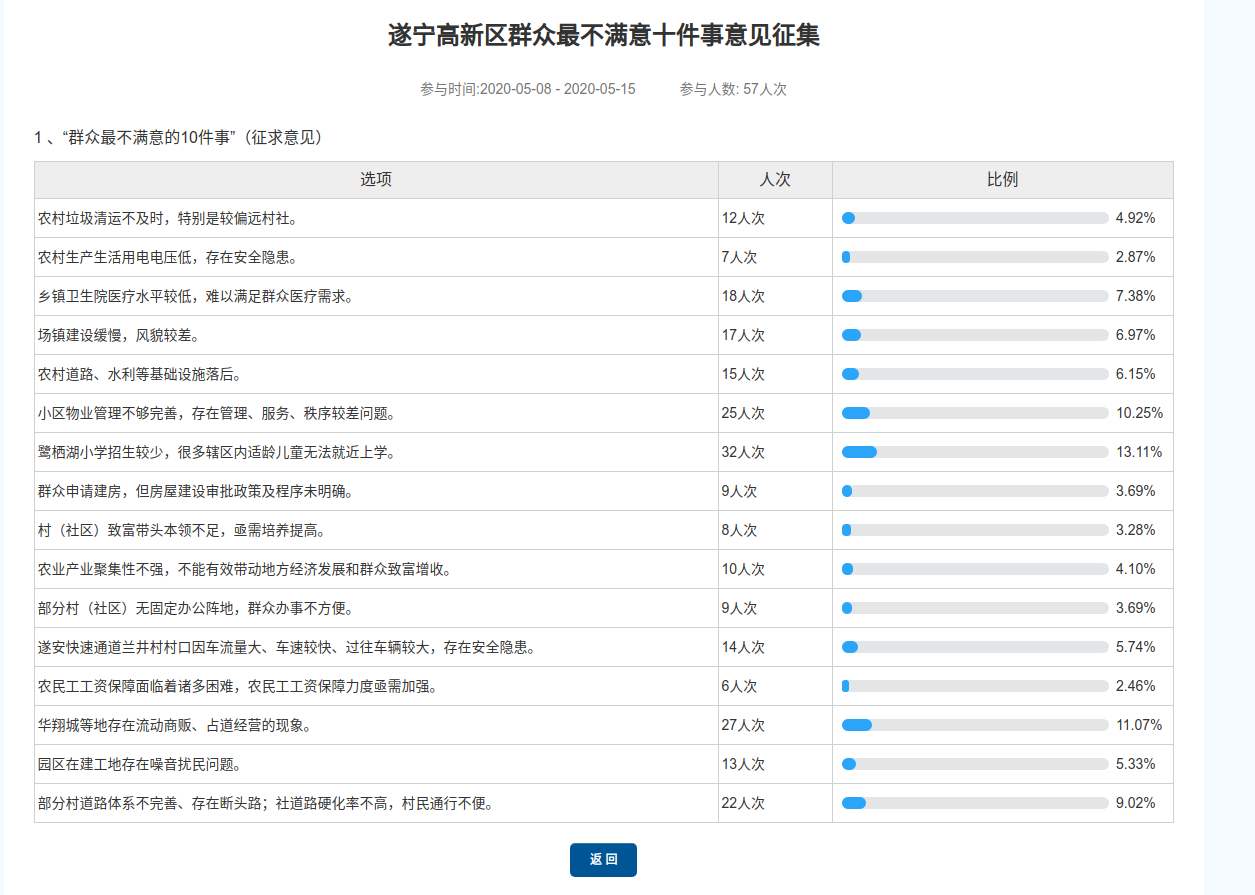Screen dimensions: 1255x895
Task: Click the 选项 column header
Action: 376,180
